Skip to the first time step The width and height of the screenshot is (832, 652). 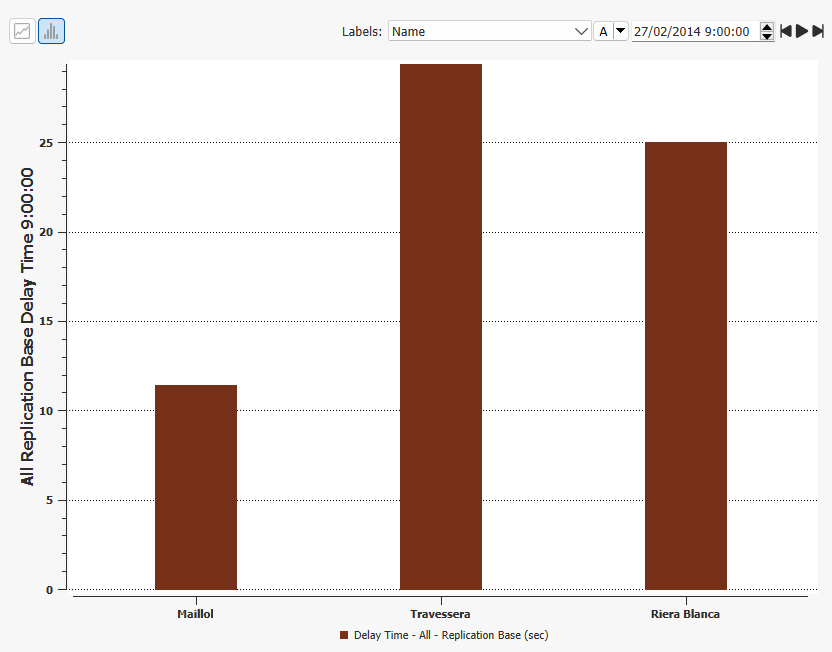coord(786,31)
